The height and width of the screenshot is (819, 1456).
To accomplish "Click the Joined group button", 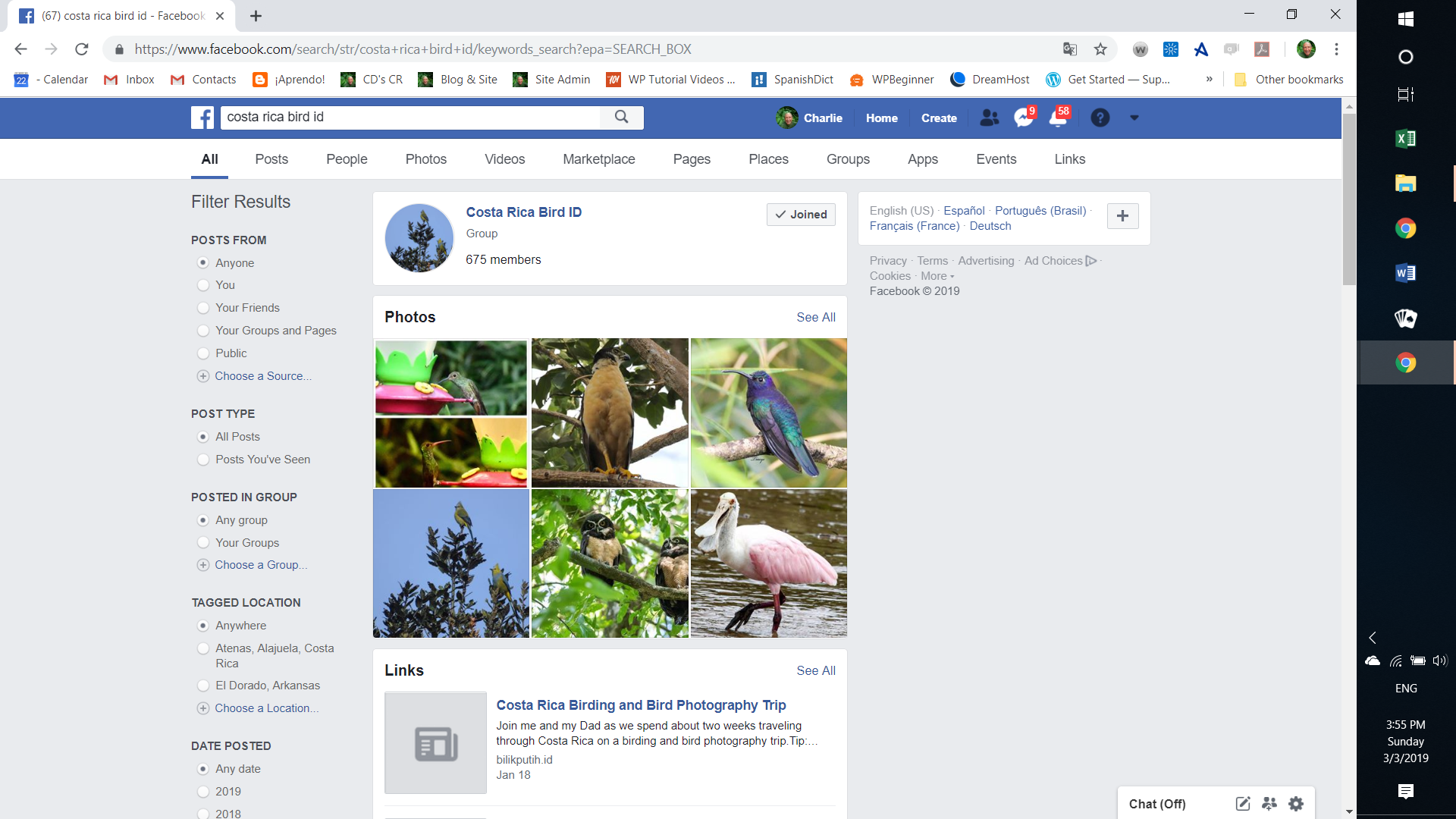I will pyautogui.click(x=801, y=215).
